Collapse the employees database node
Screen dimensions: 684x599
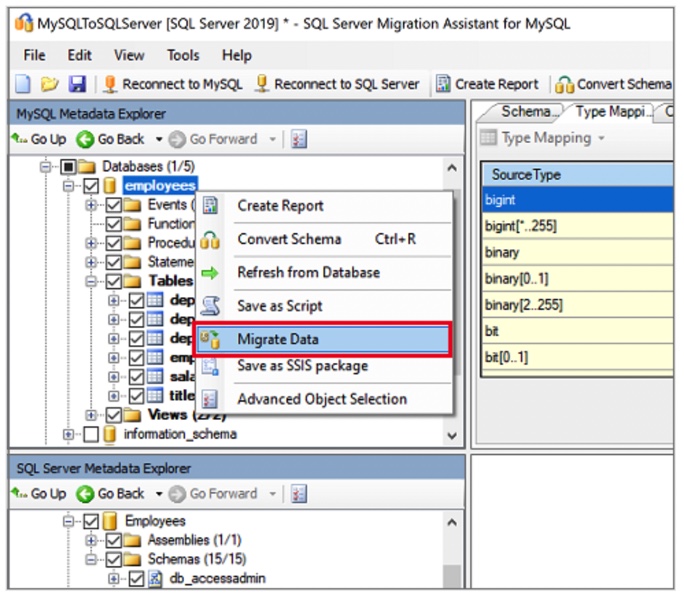click(68, 186)
